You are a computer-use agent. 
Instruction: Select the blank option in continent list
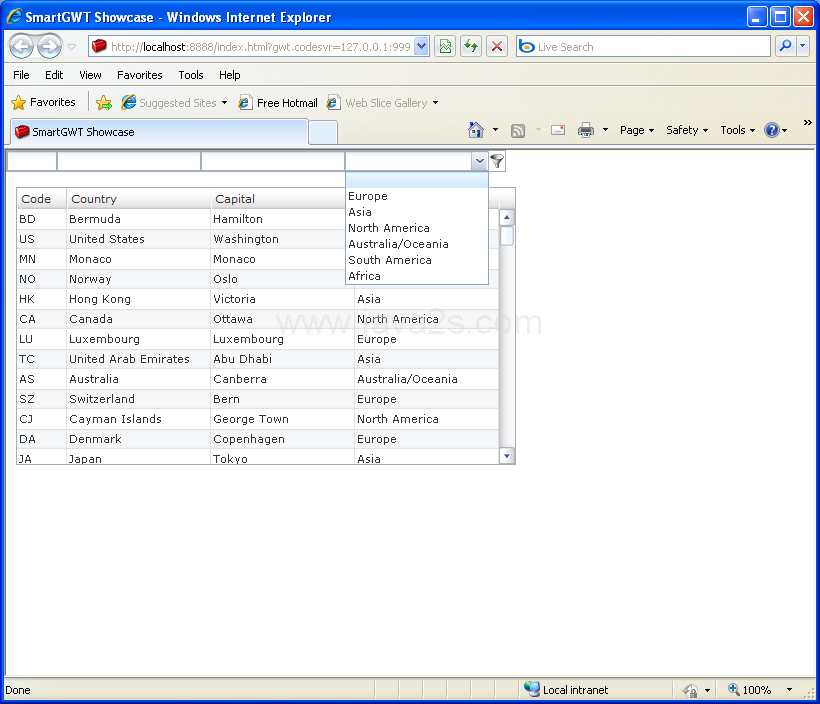417,180
